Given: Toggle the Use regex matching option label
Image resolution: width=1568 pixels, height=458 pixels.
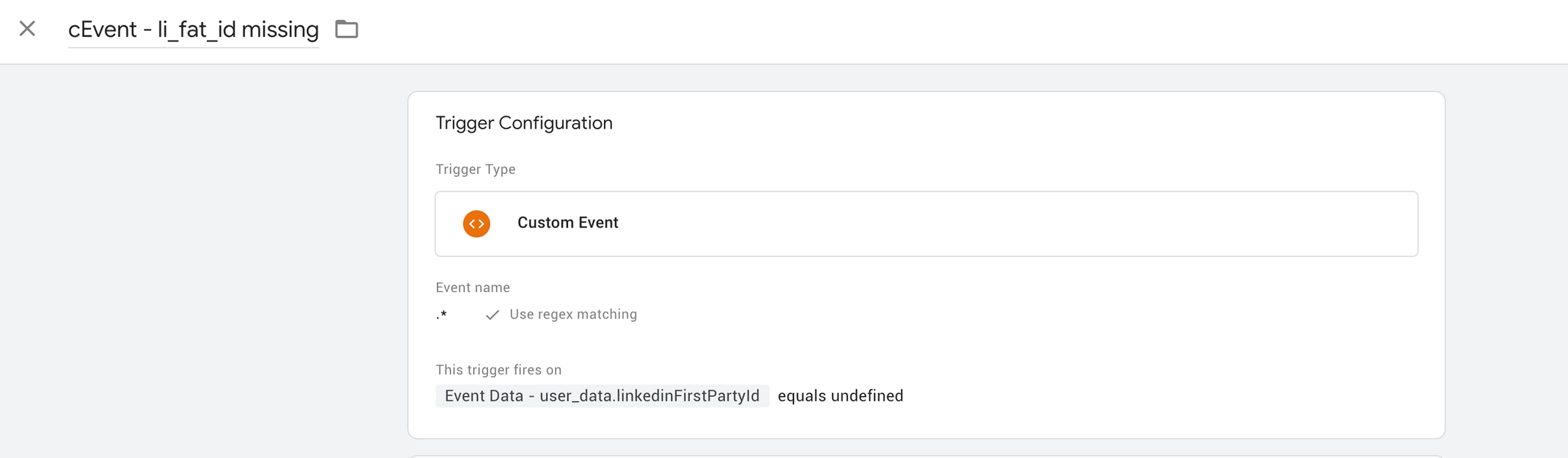Looking at the screenshot, I should [573, 314].
